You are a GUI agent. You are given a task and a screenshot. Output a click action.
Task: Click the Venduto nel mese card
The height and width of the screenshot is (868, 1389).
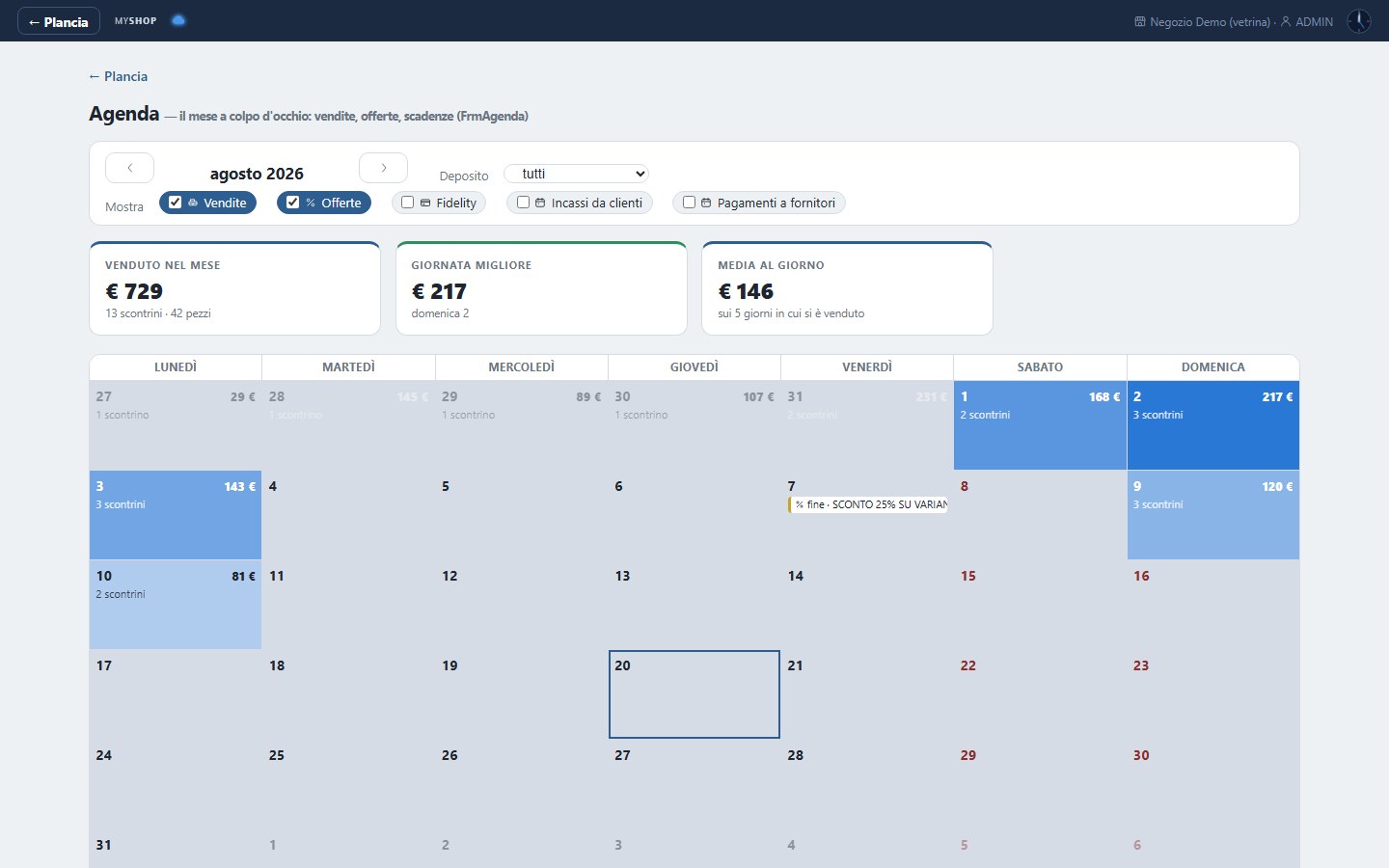[234, 288]
